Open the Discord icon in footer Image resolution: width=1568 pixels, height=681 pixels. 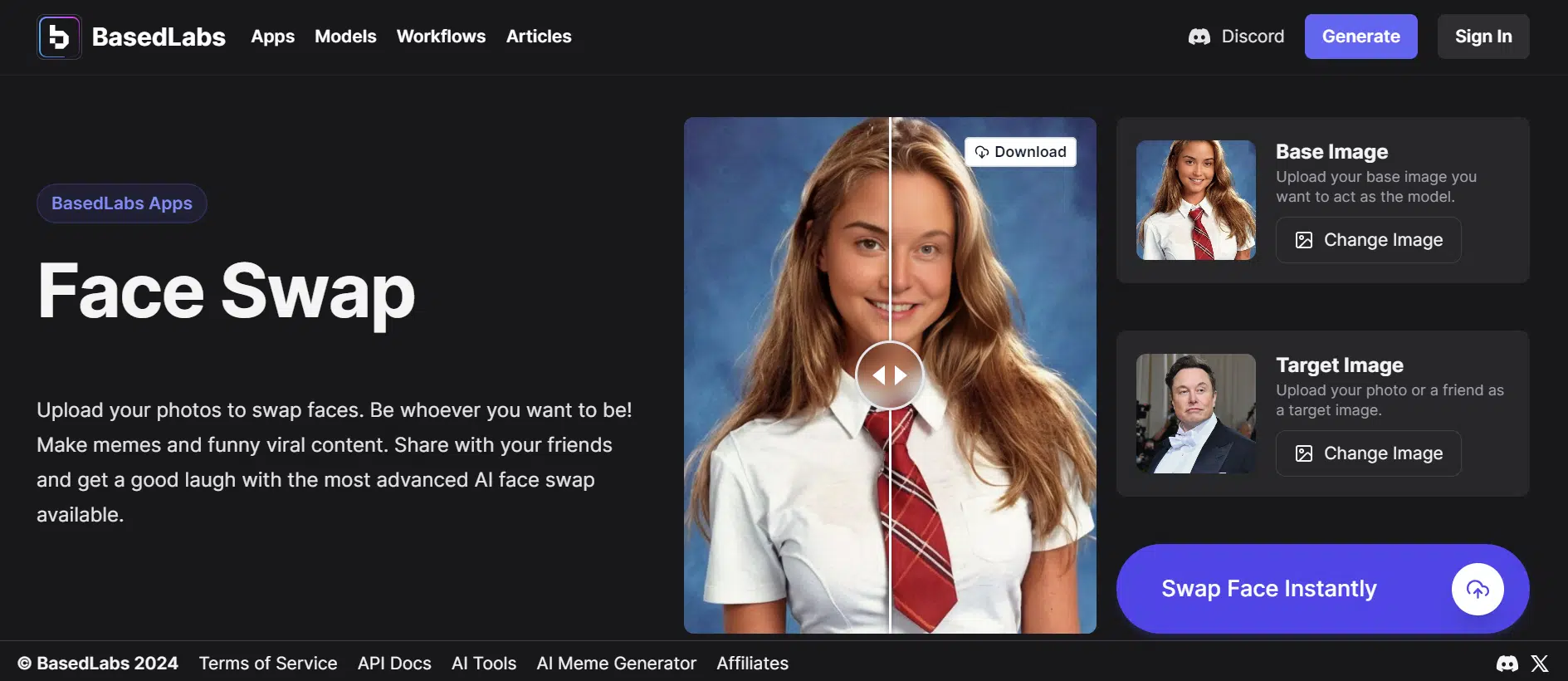1507,664
